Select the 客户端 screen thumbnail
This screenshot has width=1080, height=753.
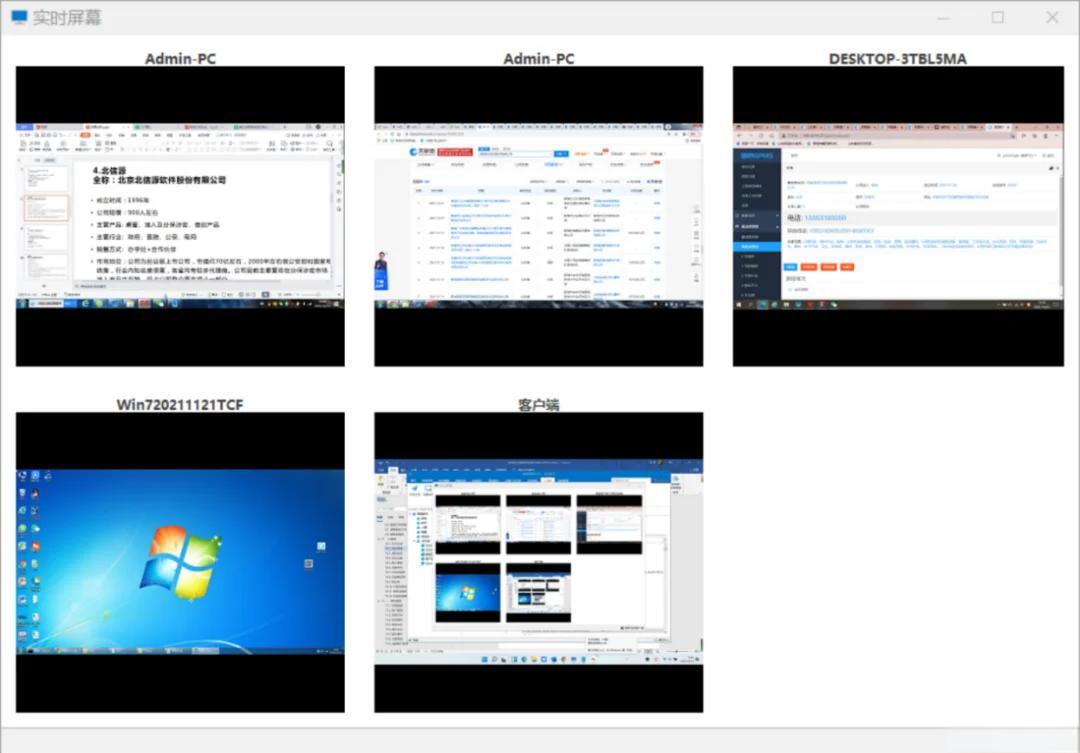539,562
